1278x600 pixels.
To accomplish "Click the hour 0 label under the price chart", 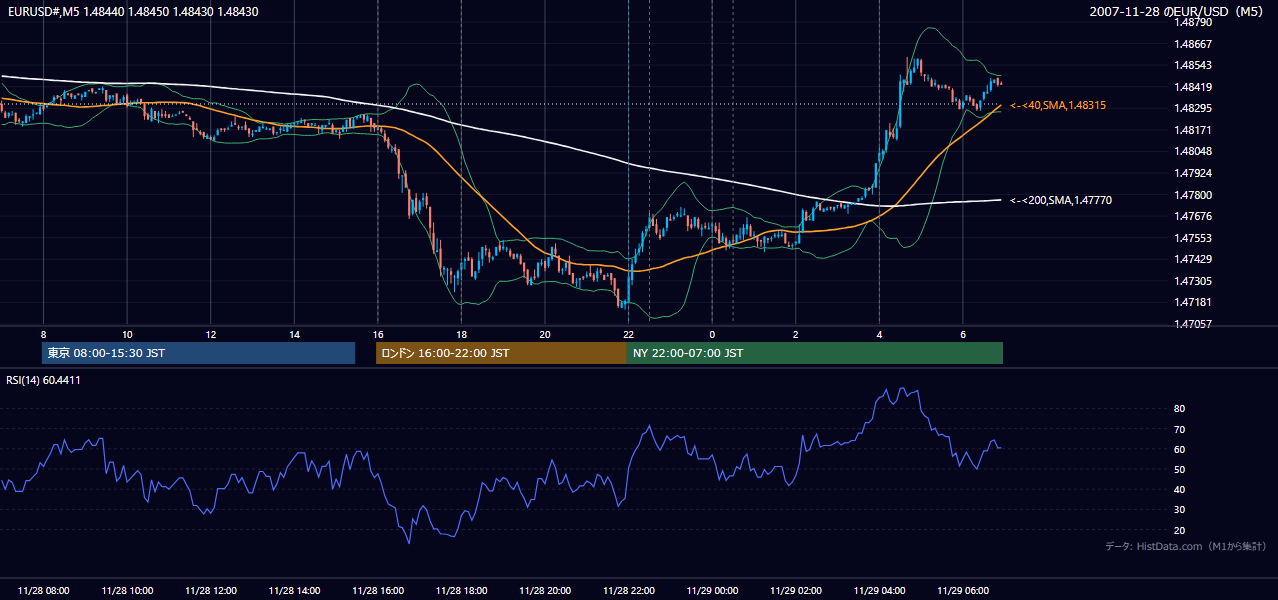I will (x=712, y=334).
